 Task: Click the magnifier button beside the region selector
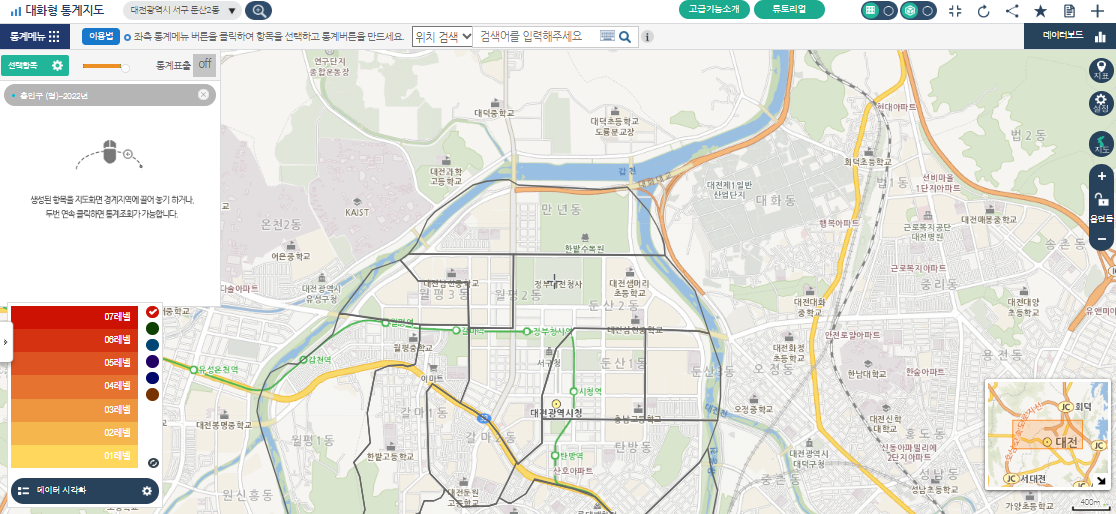[258, 11]
